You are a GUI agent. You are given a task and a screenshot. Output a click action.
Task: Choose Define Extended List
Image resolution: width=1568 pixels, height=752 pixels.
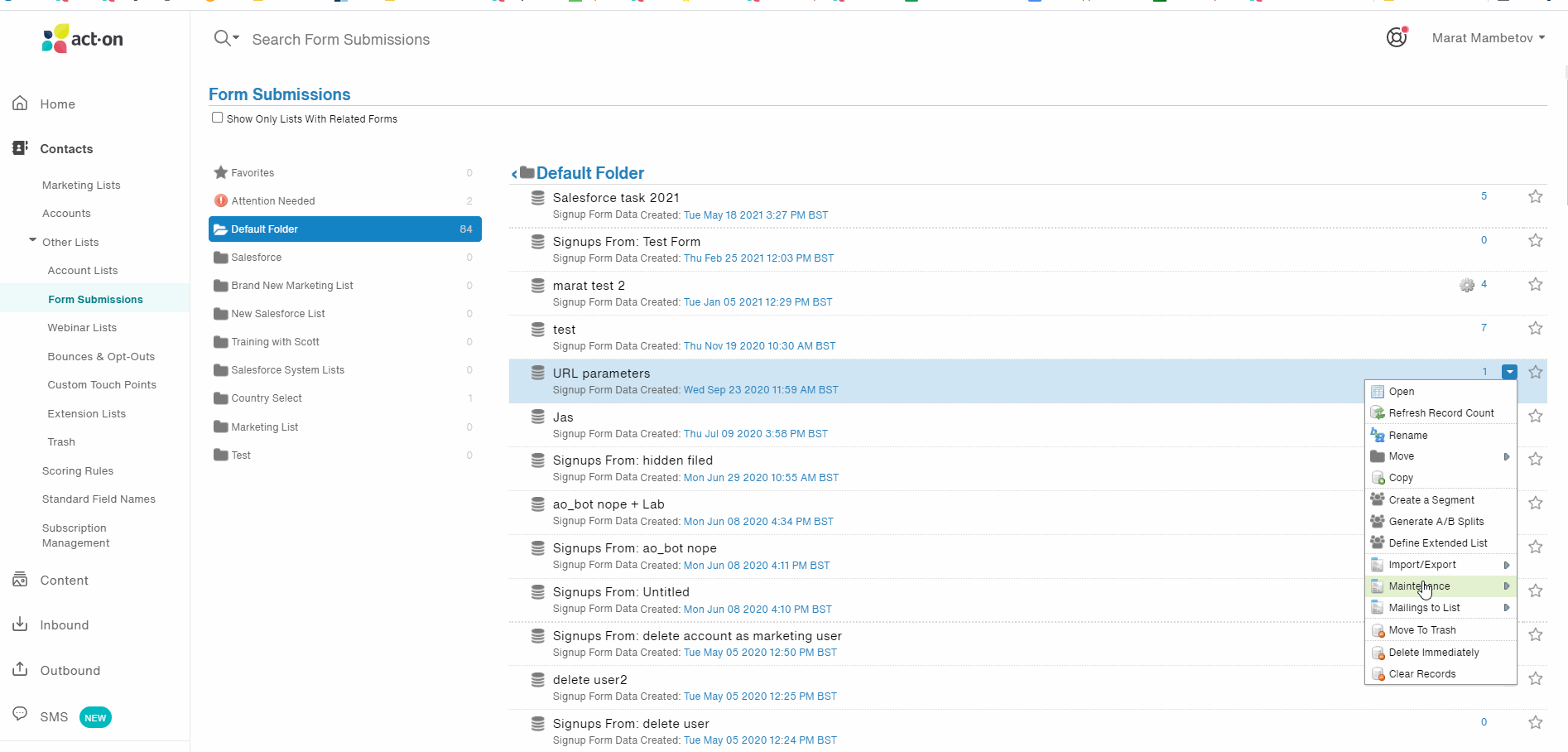tap(1441, 543)
